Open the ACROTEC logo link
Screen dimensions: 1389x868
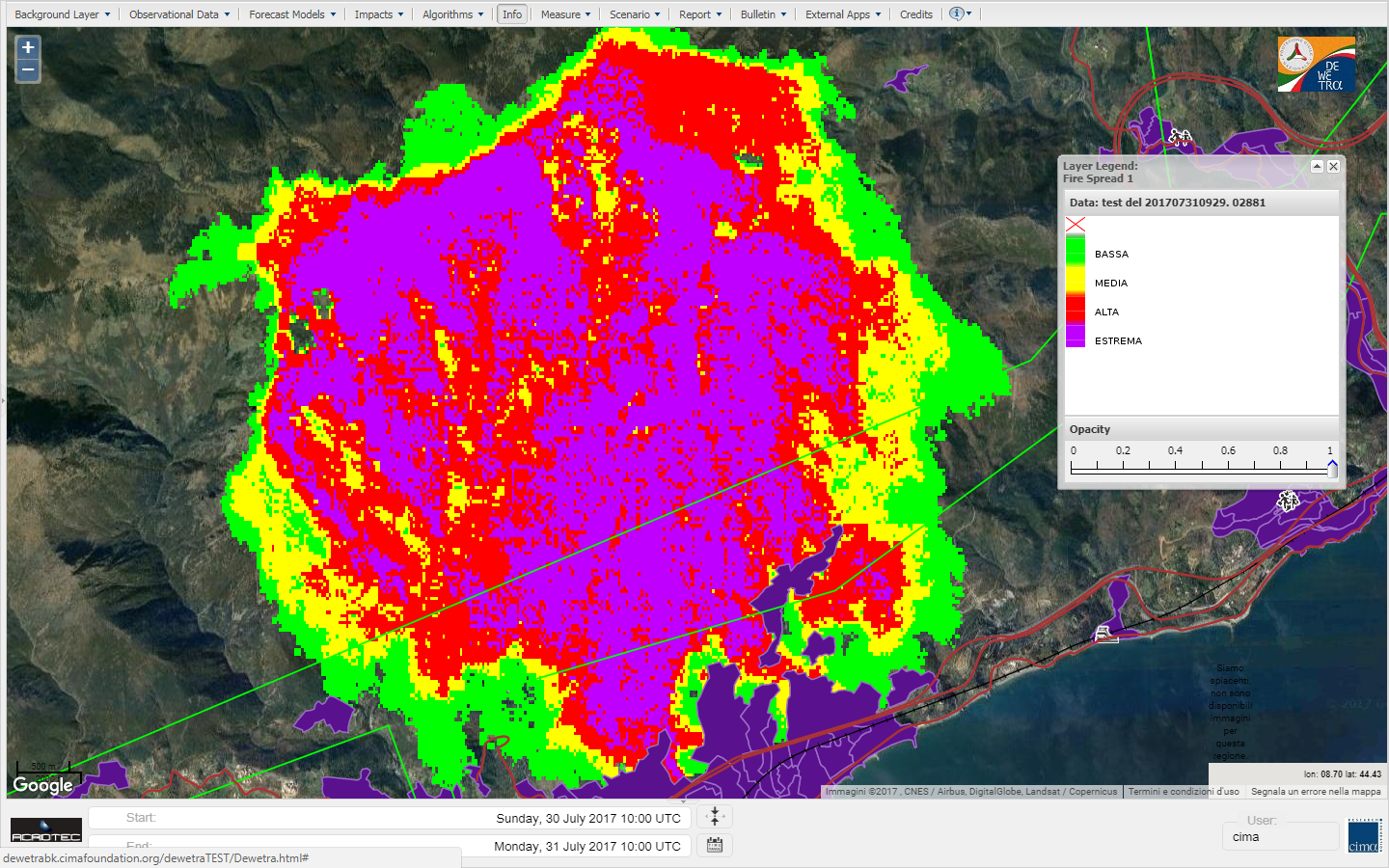[45, 830]
